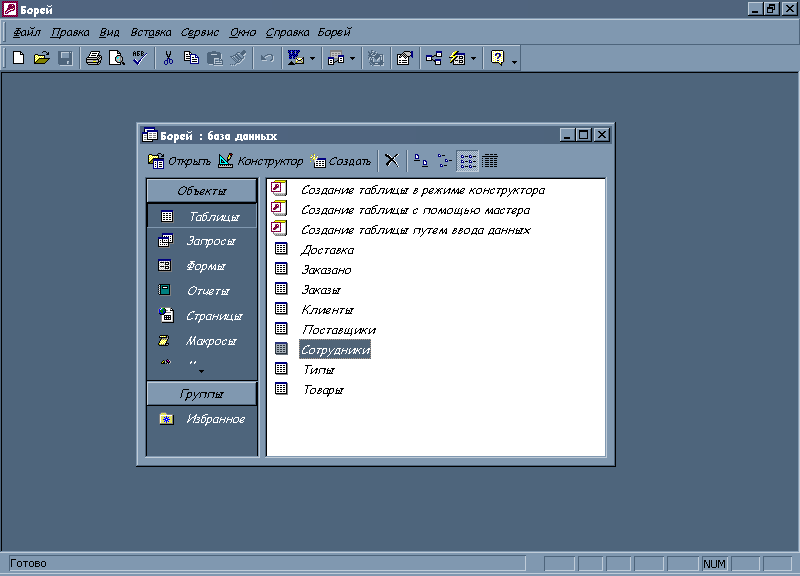The height and width of the screenshot is (576, 800).
Task: Click the Создать button
Action: tap(340, 161)
